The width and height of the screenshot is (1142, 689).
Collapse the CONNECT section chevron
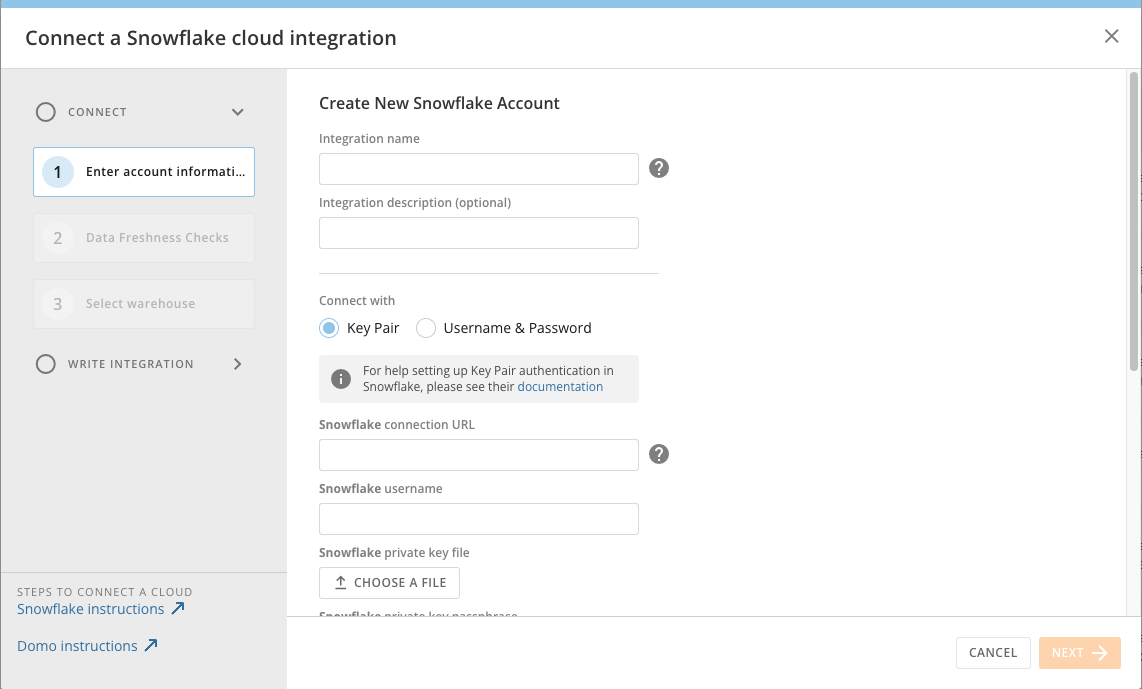[x=237, y=112]
